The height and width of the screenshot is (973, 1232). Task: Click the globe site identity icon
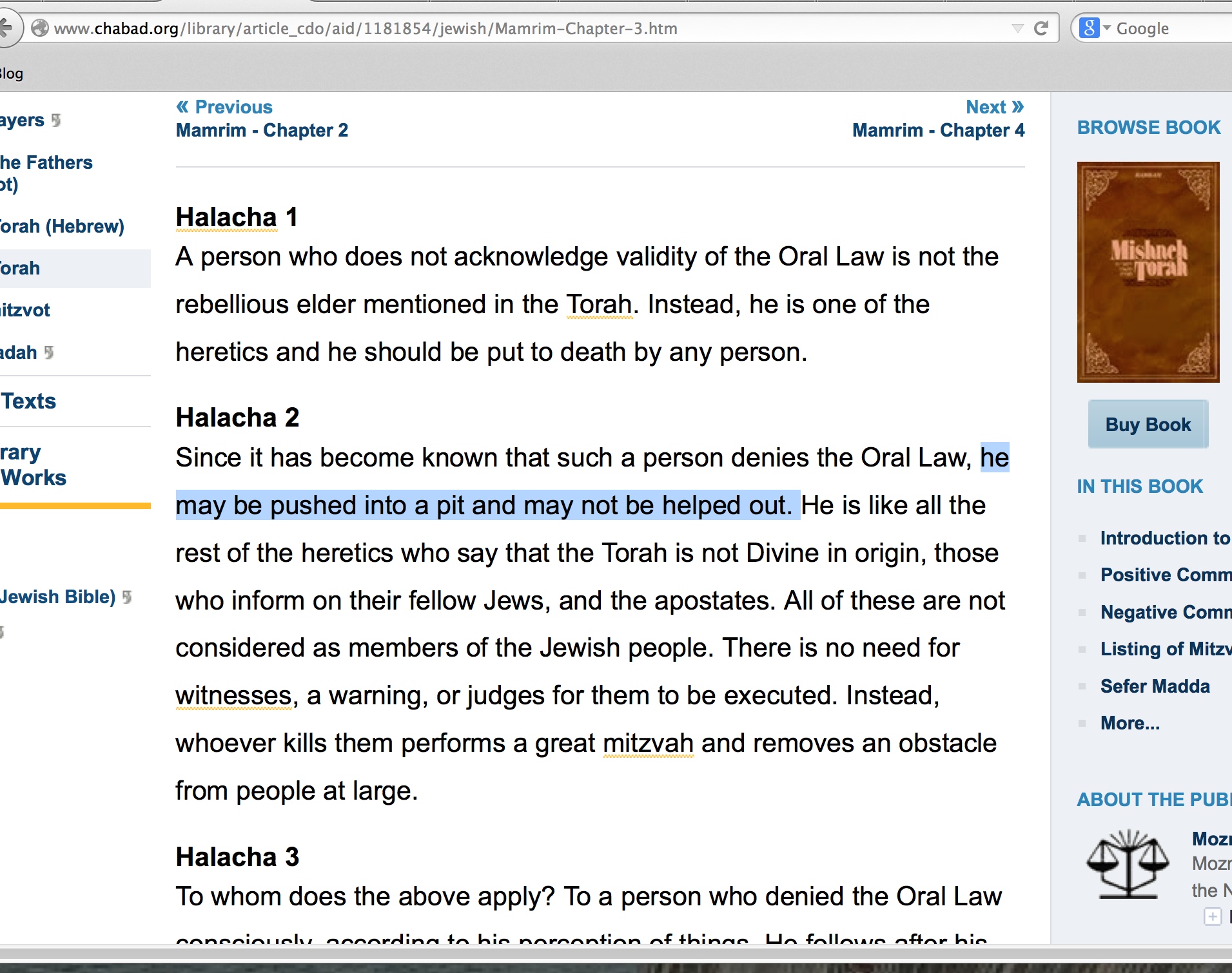point(40,28)
